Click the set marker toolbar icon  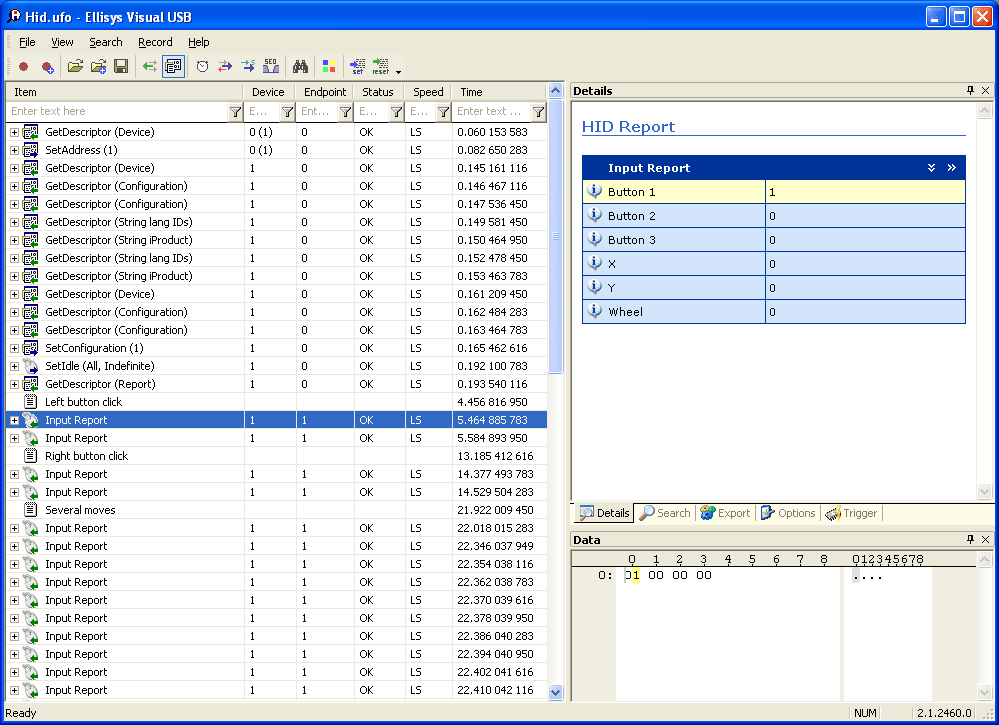357,67
